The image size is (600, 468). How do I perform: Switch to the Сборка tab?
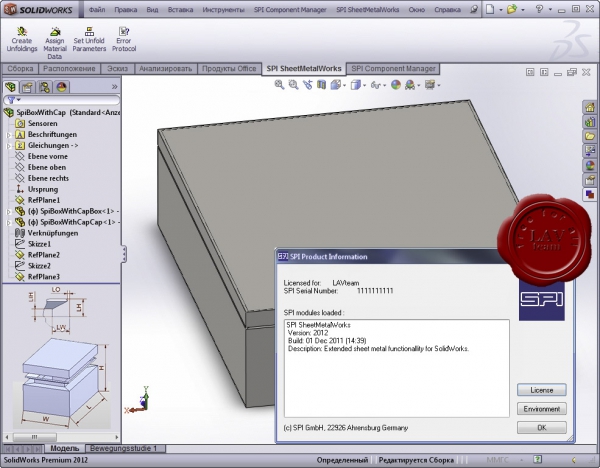20,69
